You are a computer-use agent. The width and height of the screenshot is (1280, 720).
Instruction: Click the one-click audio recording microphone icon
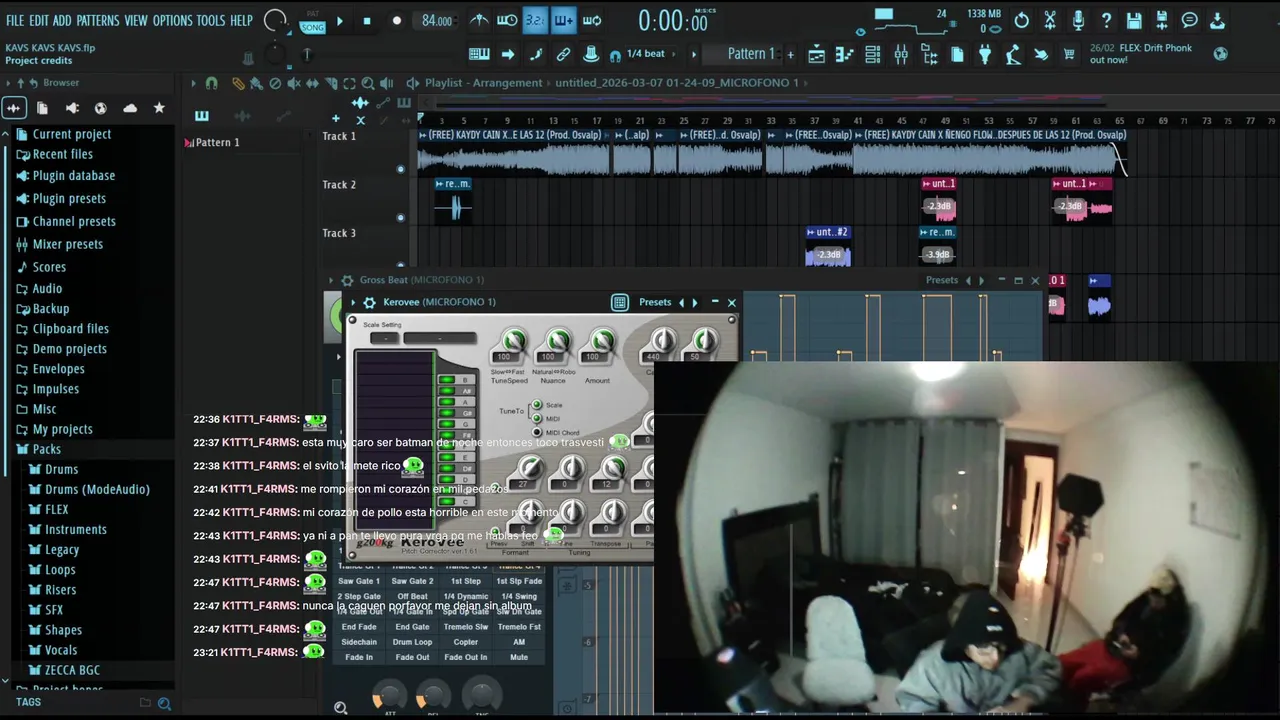(x=1078, y=20)
